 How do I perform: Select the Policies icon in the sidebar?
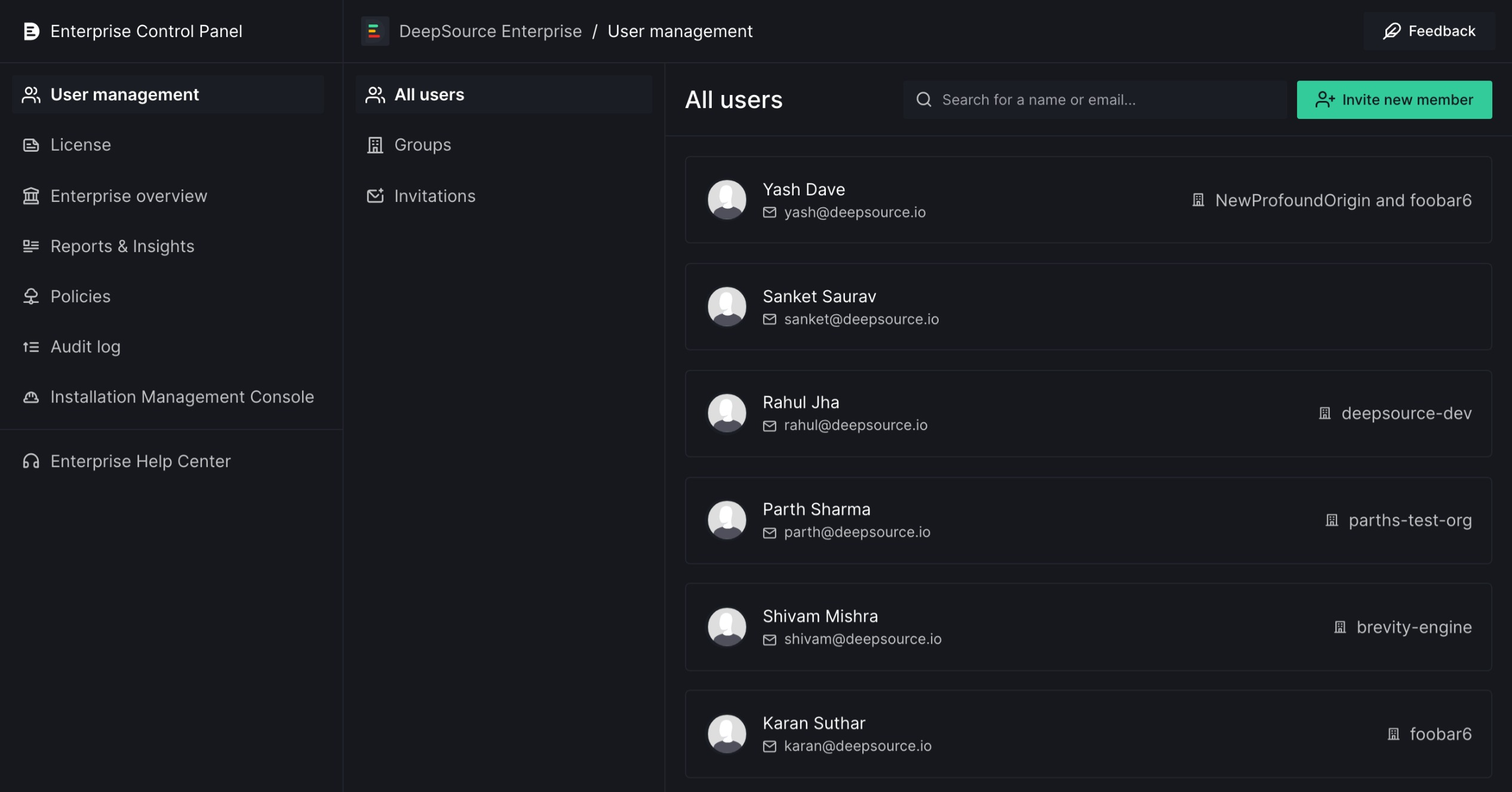click(30, 296)
